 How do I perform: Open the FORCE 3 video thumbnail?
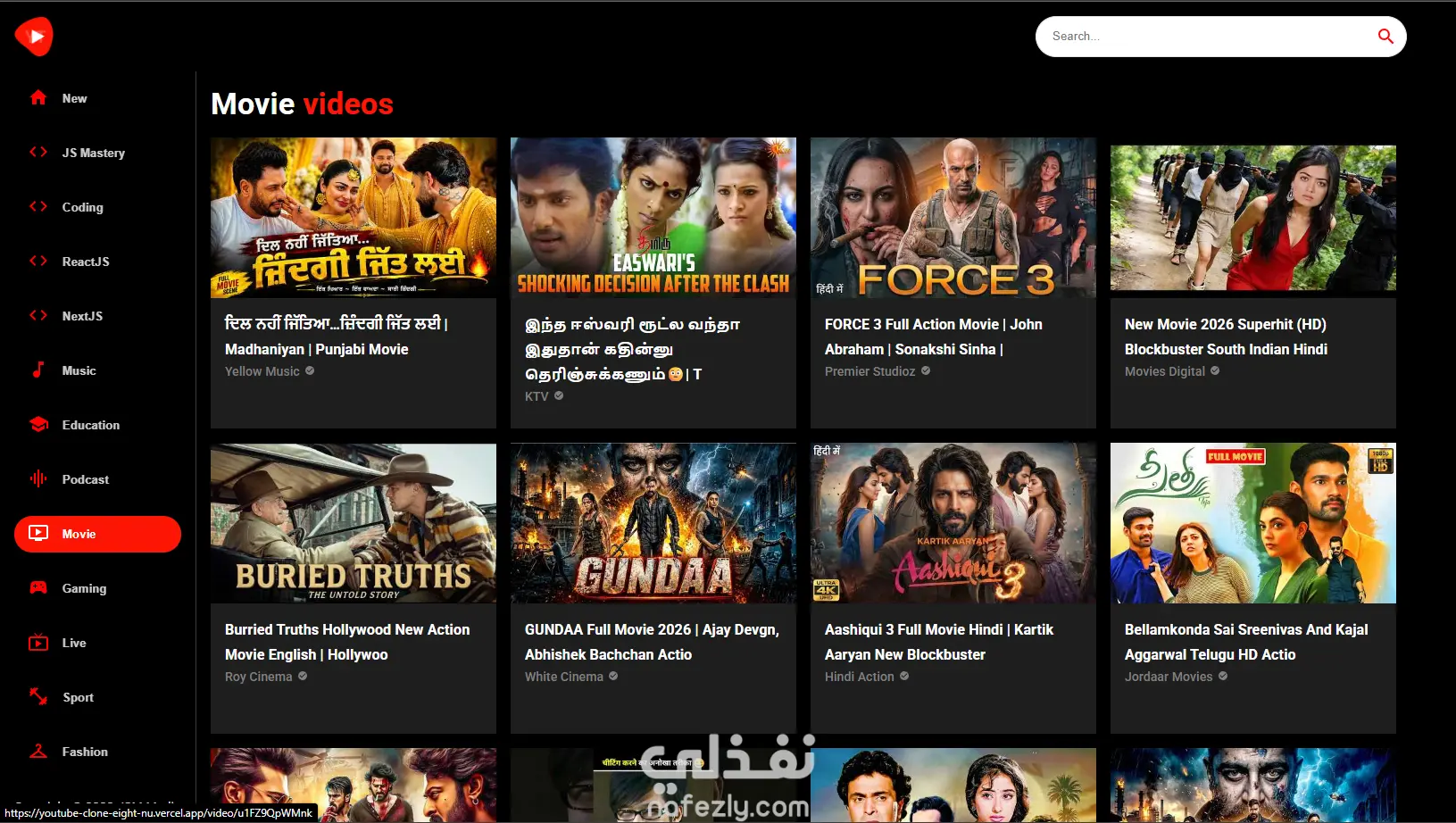(x=953, y=218)
